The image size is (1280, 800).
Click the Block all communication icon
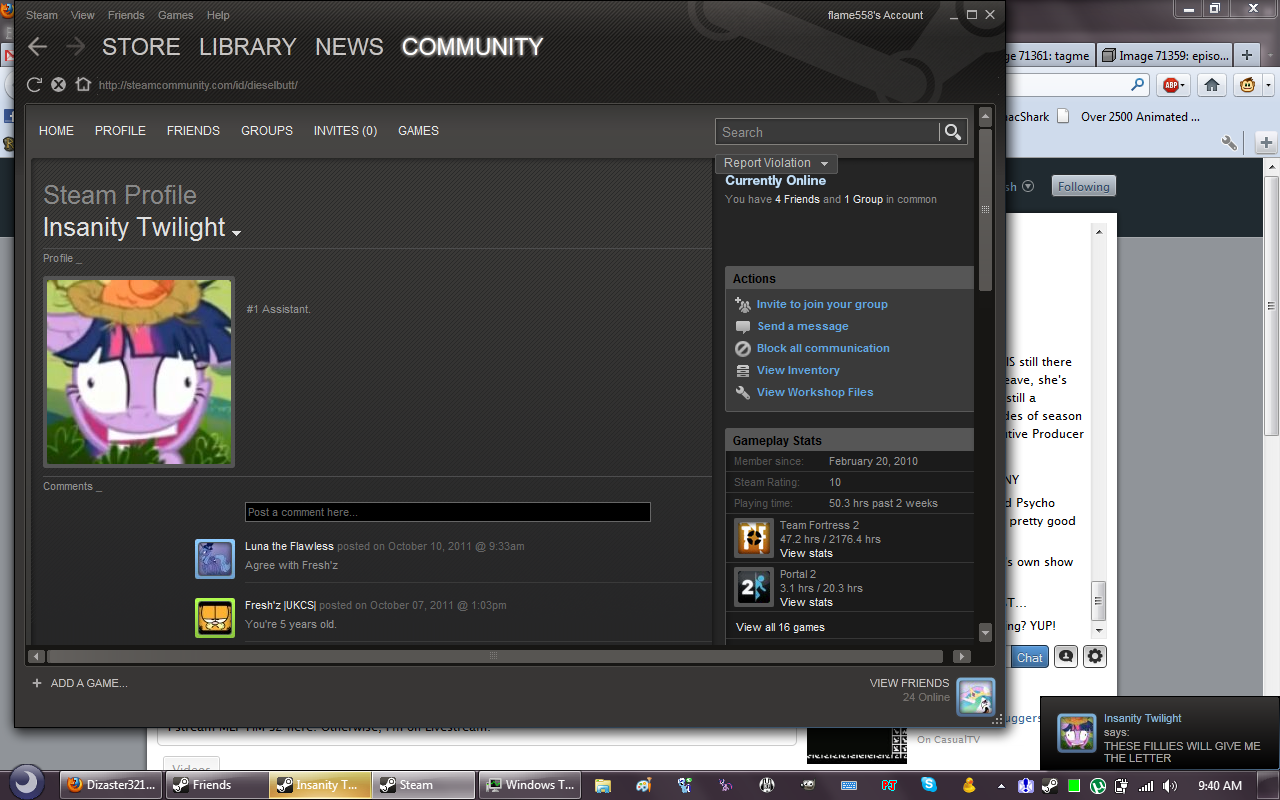[x=742, y=349]
